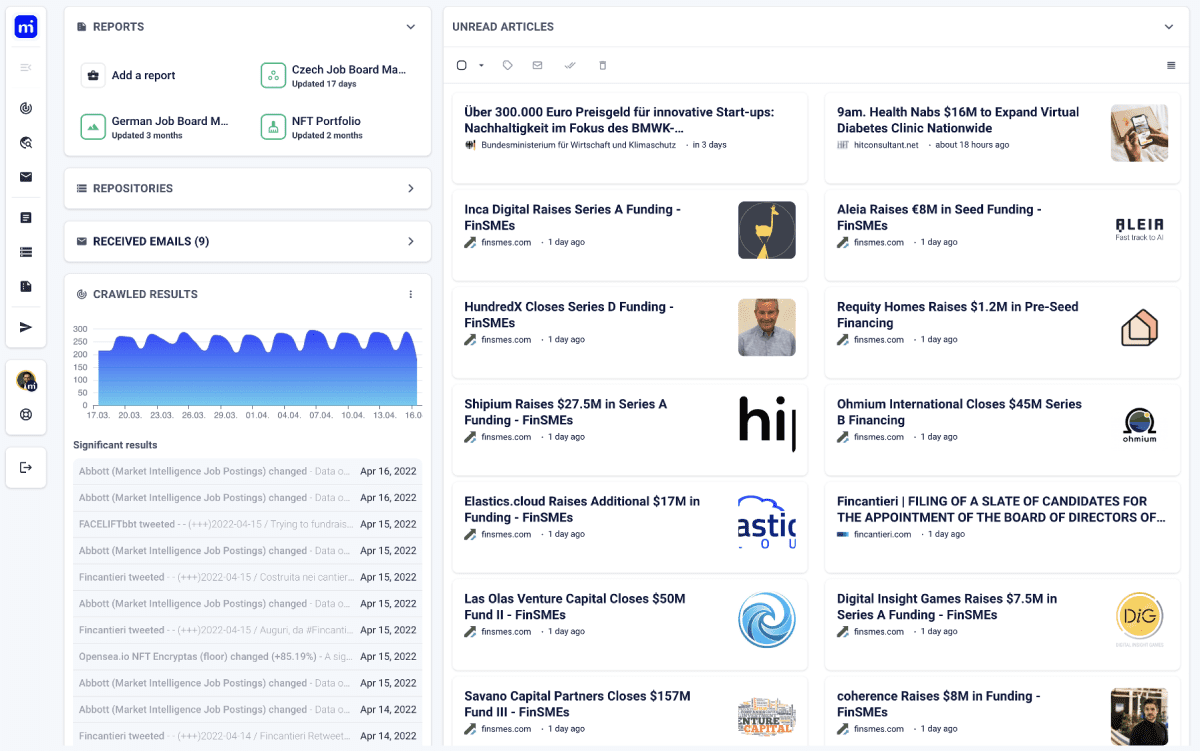Tick the select-all checkbox above articles
The image size is (1200, 751).
click(461, 64)
